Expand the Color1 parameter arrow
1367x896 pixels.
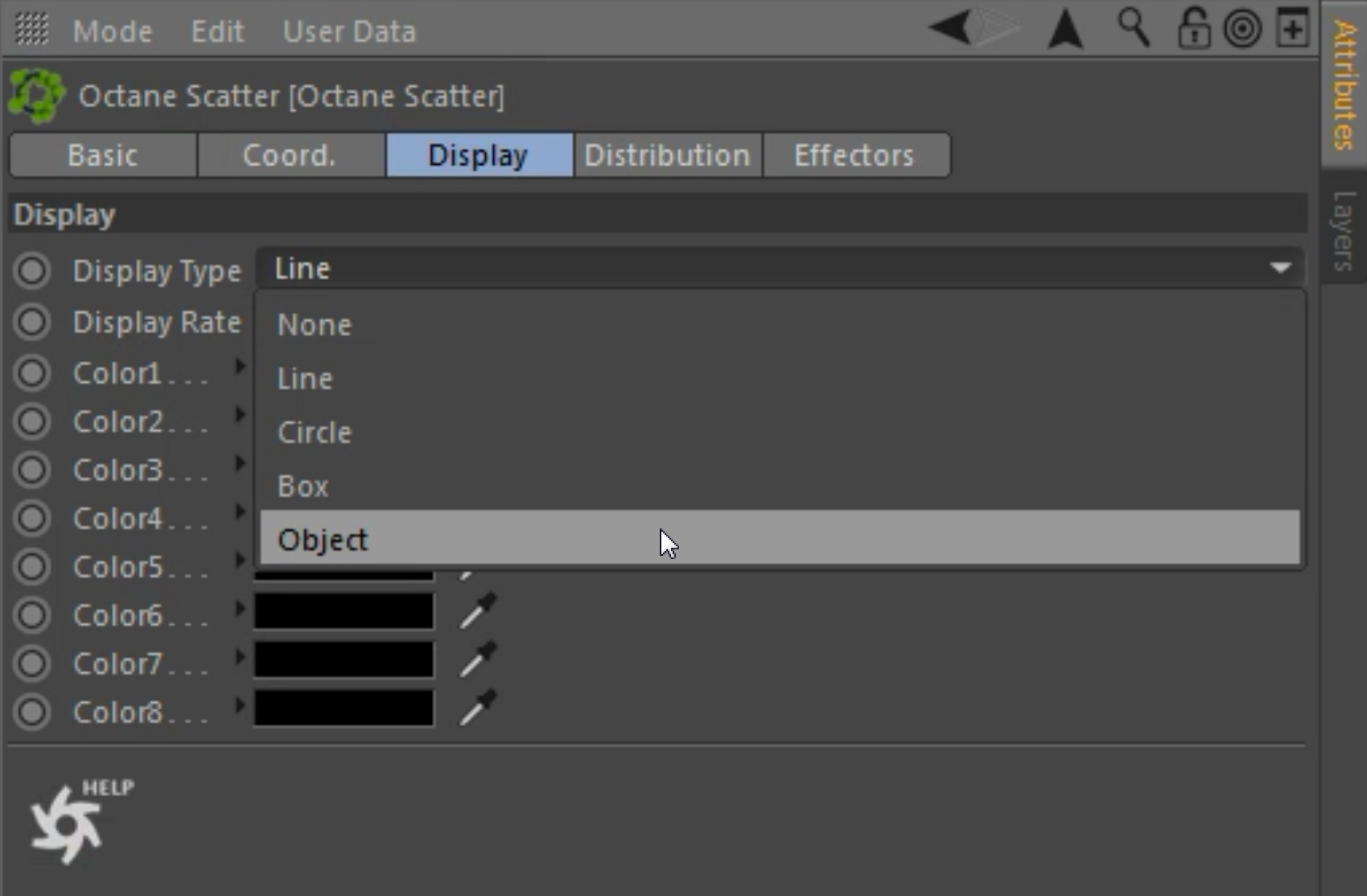coord(239,367)
